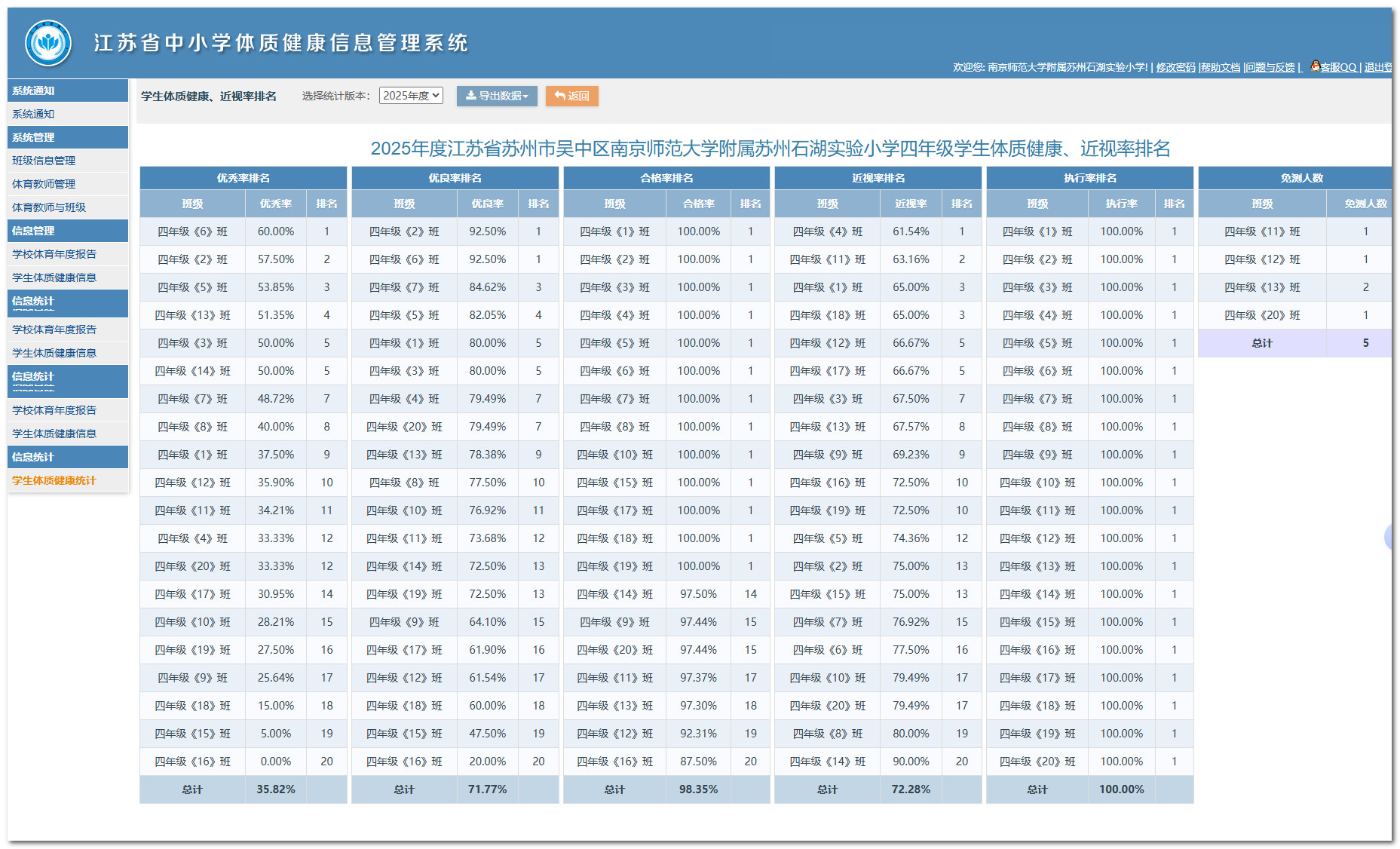Click the QQ penguin icon

coord(1315,66)
